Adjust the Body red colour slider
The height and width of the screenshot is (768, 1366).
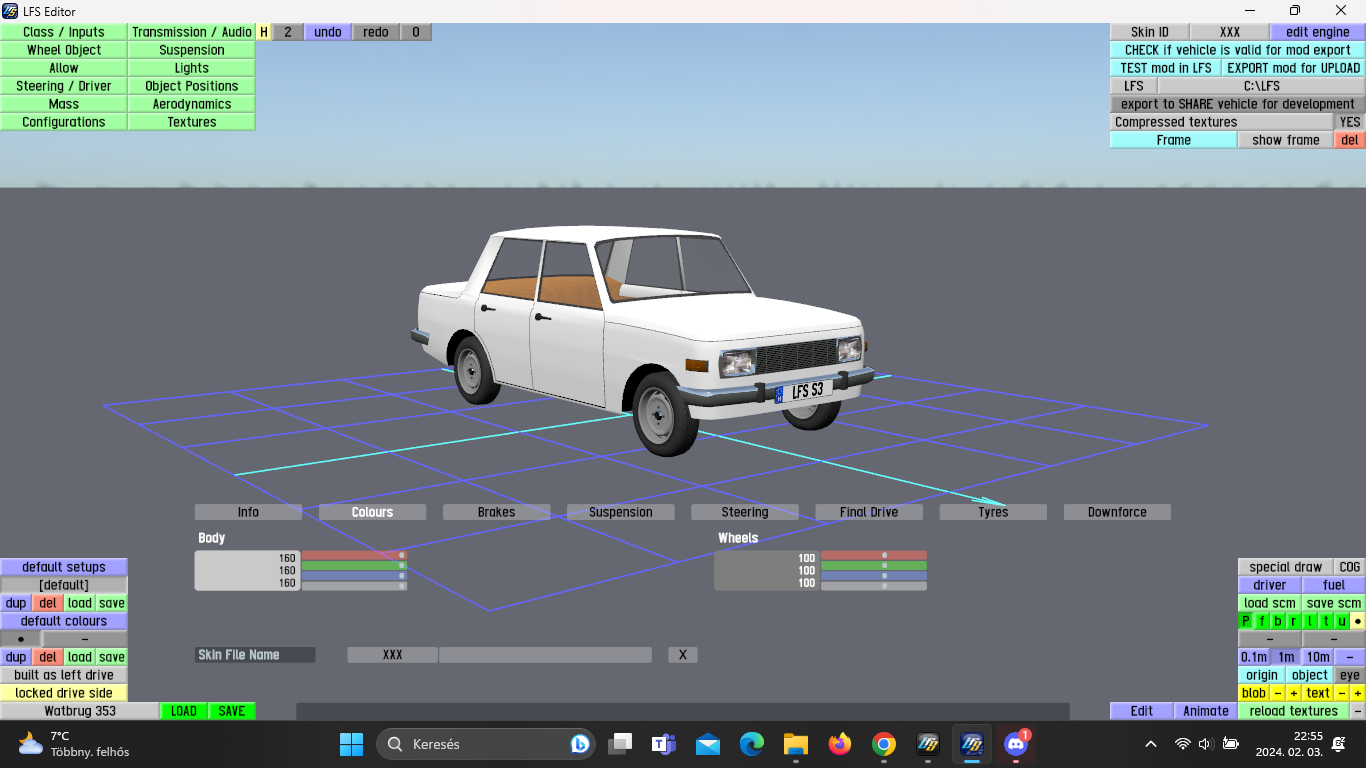point(354,555)
